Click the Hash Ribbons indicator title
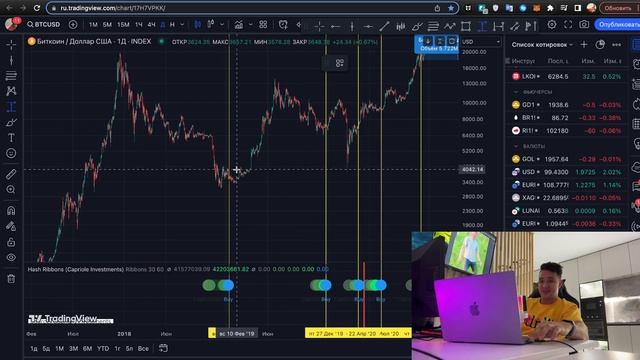The height and width of the screenshot is (360, 640). coord(76,269)
